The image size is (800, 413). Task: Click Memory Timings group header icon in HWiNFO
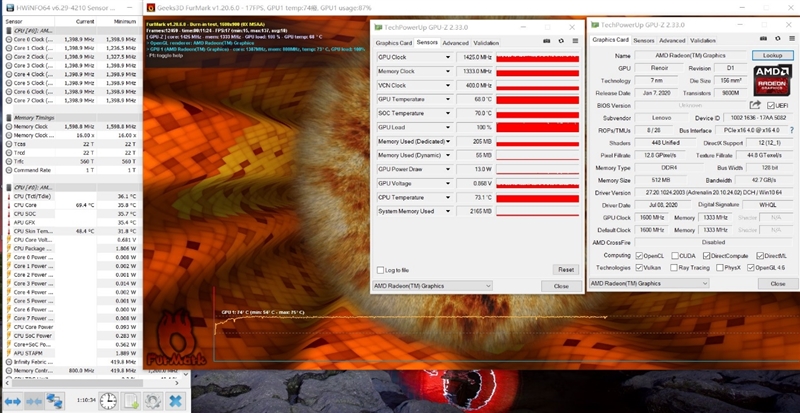(9, 118)
